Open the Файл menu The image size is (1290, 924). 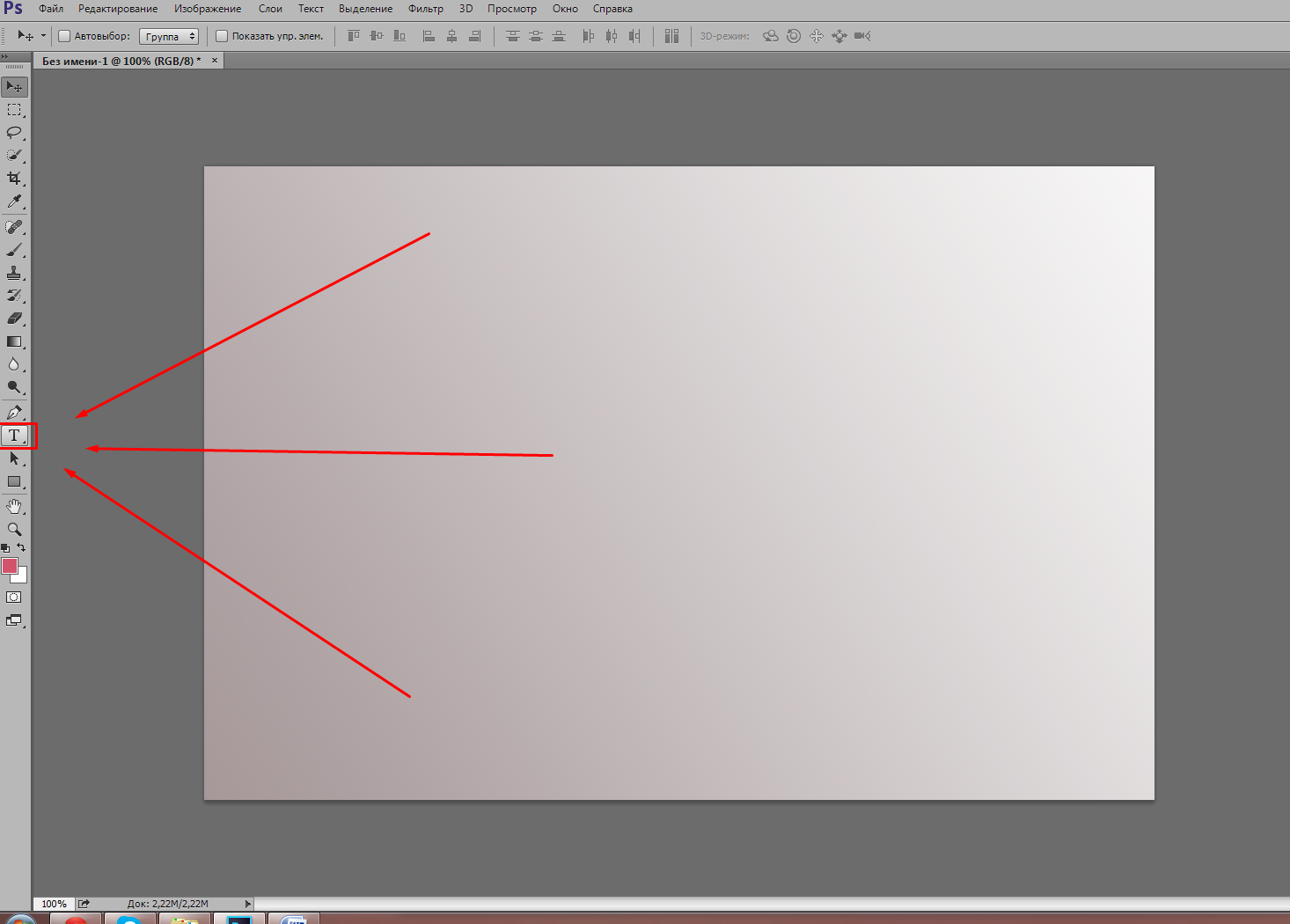[51, 9]
